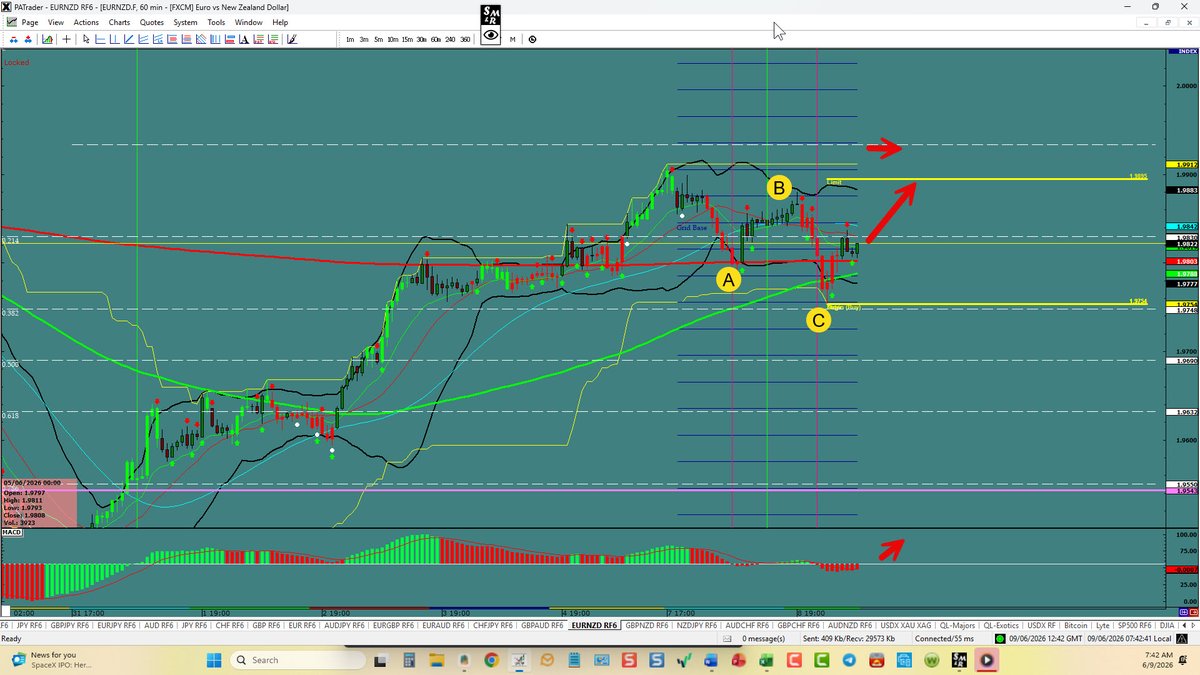Switch to GBPAUD RF6 tab

[x=542, y=625]
